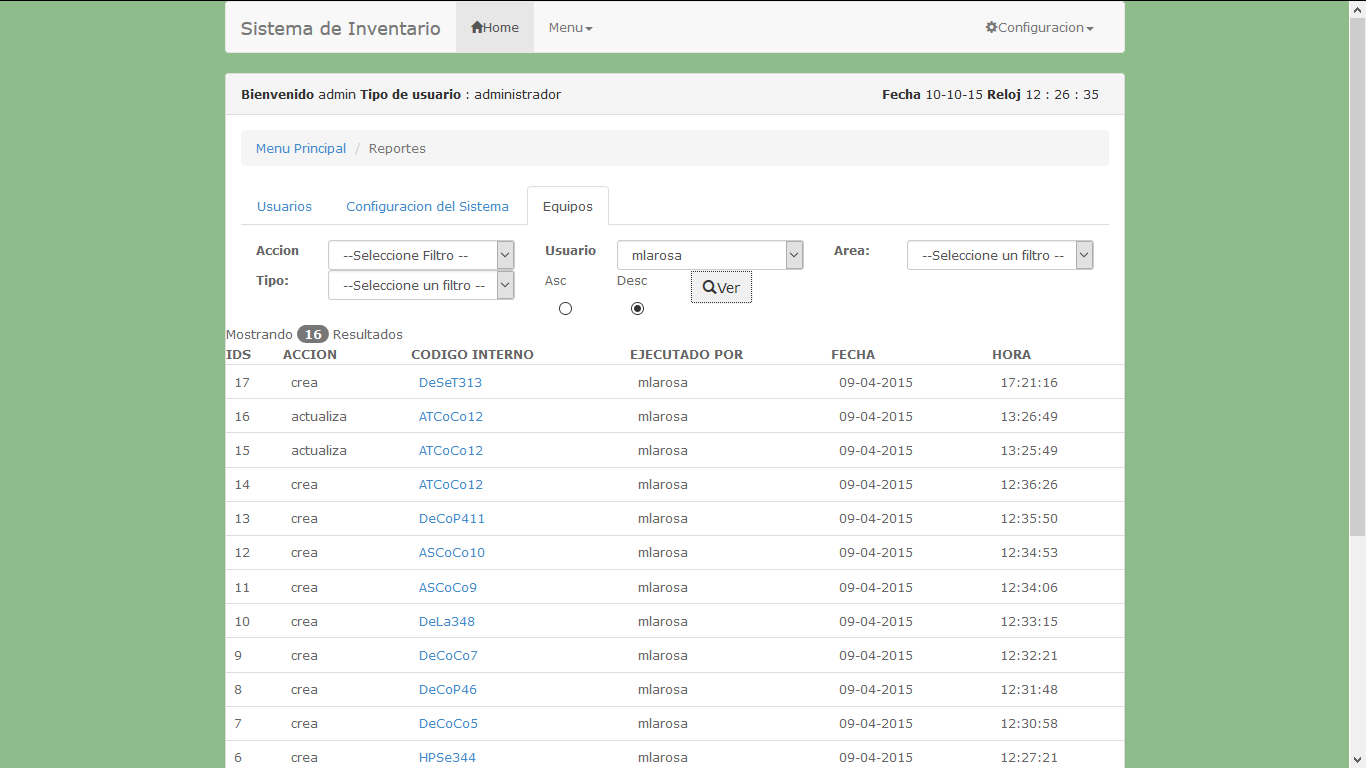Click the Configuracion gear icon

[991, 27]
